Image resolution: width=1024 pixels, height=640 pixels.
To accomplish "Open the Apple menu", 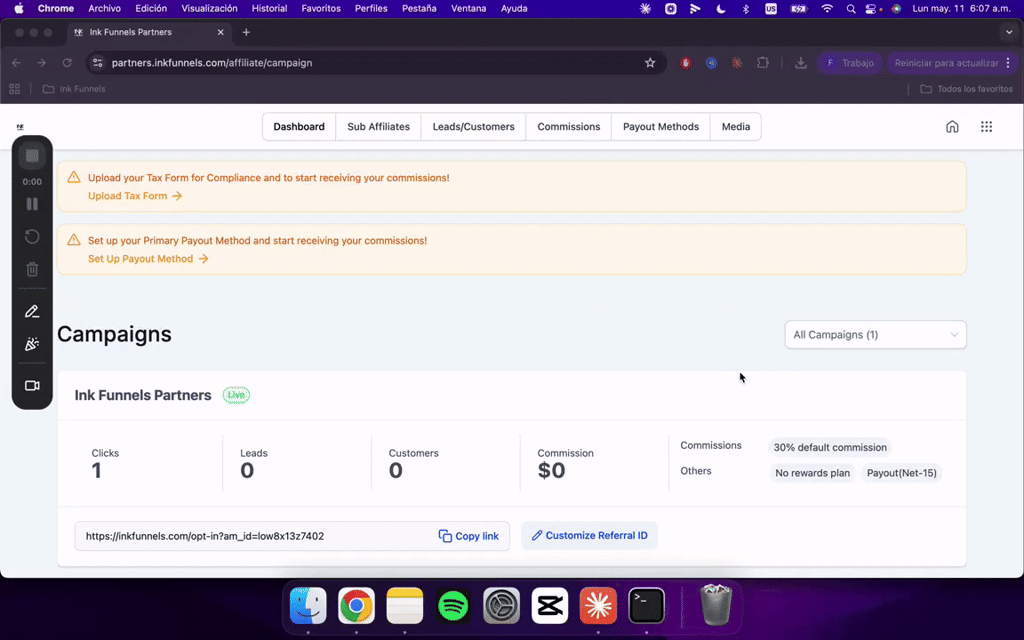I will click(19, 8).
